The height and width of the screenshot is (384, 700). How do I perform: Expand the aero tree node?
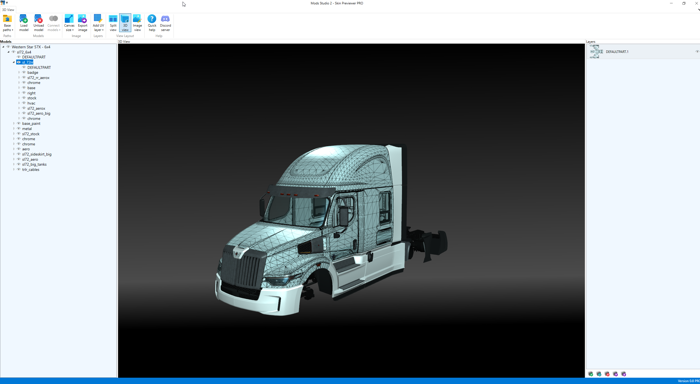pyautogui.click(x=14, y=149)
